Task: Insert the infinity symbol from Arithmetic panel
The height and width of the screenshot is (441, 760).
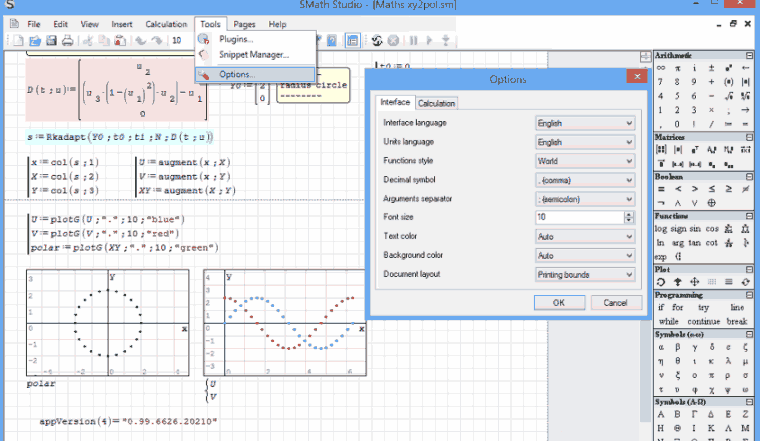Action: point(661,67)
